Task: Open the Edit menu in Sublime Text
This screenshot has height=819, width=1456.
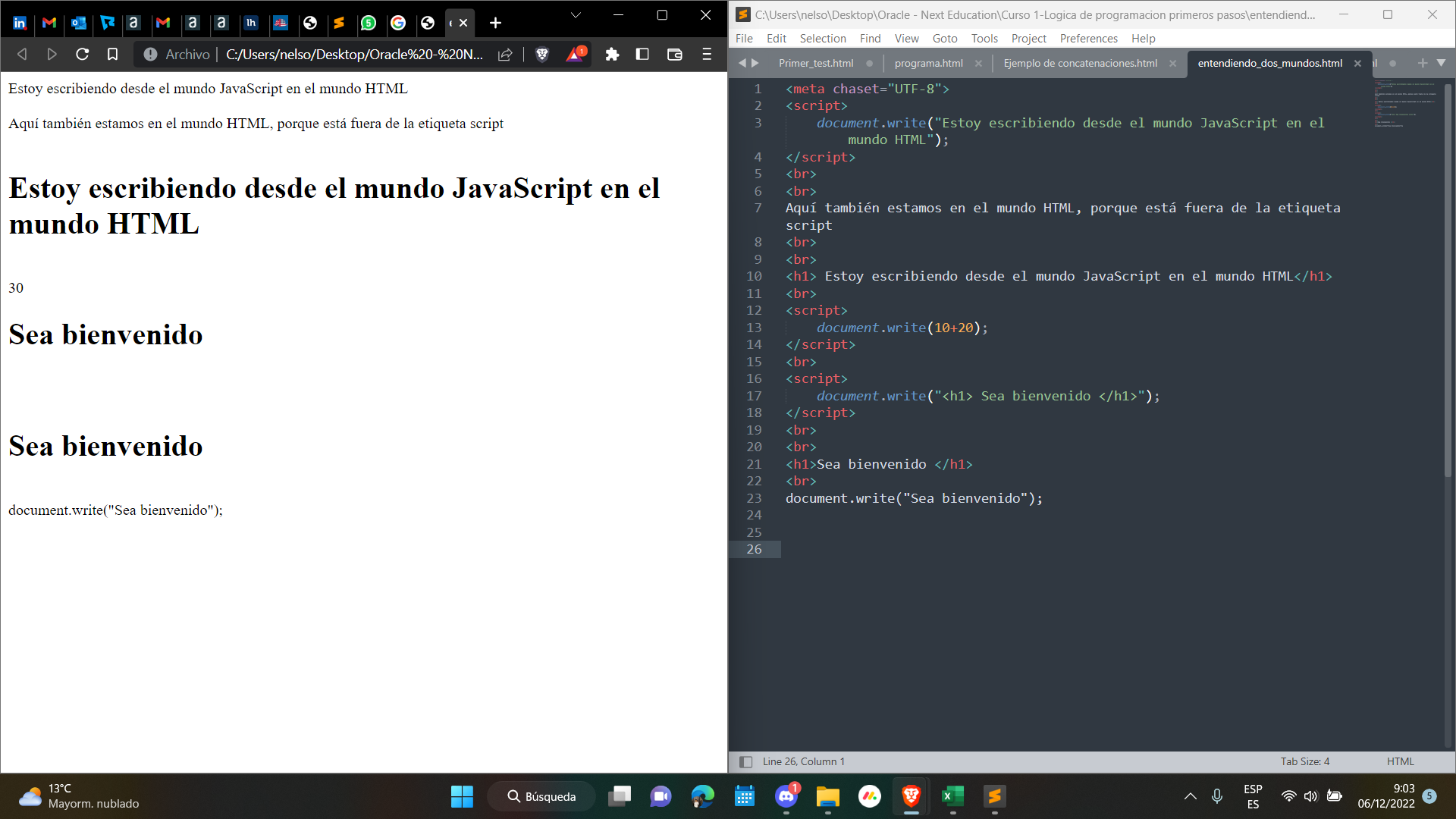Action: [777, 39]
